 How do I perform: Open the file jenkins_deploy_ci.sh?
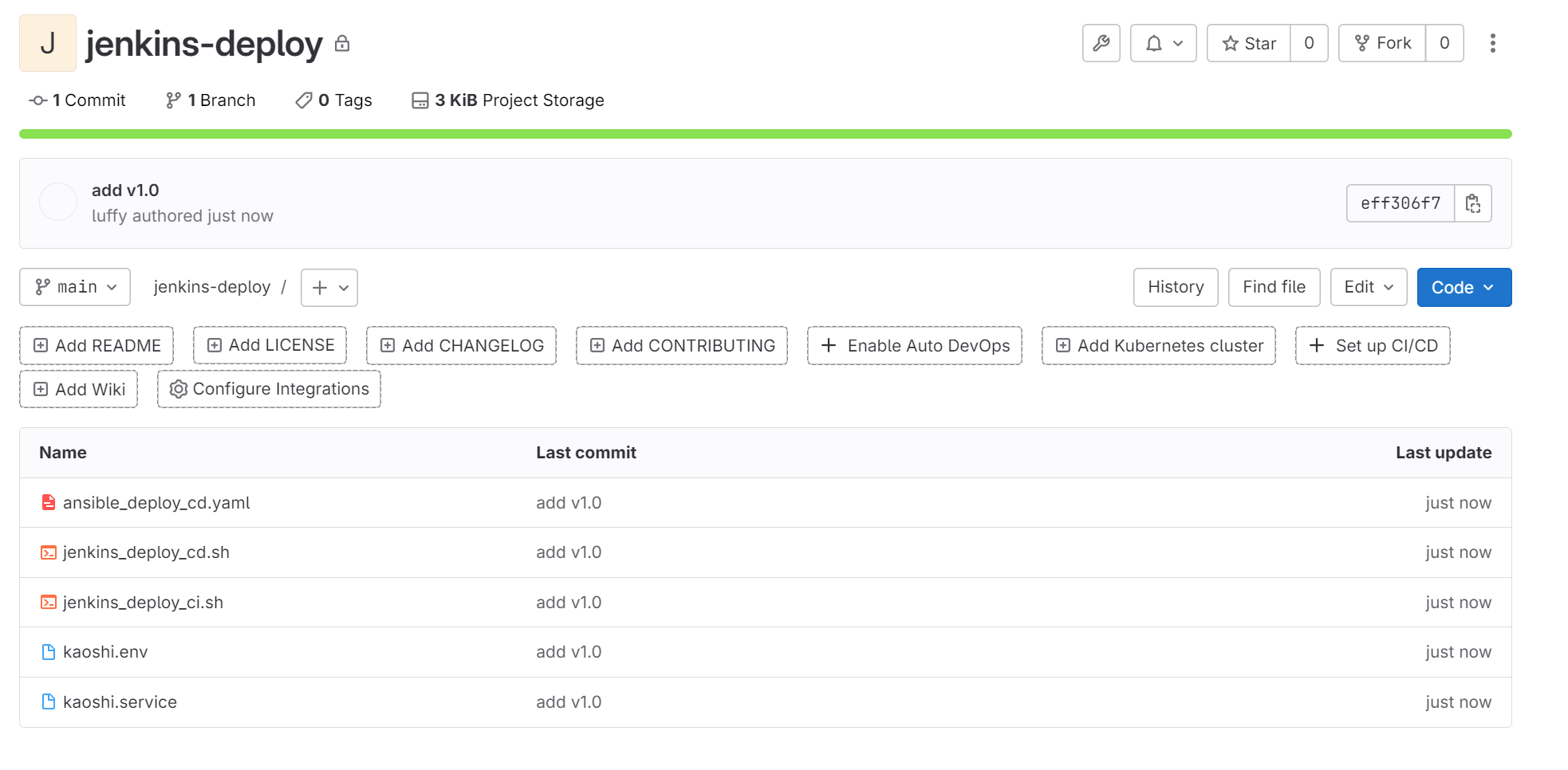pos(143,603)
